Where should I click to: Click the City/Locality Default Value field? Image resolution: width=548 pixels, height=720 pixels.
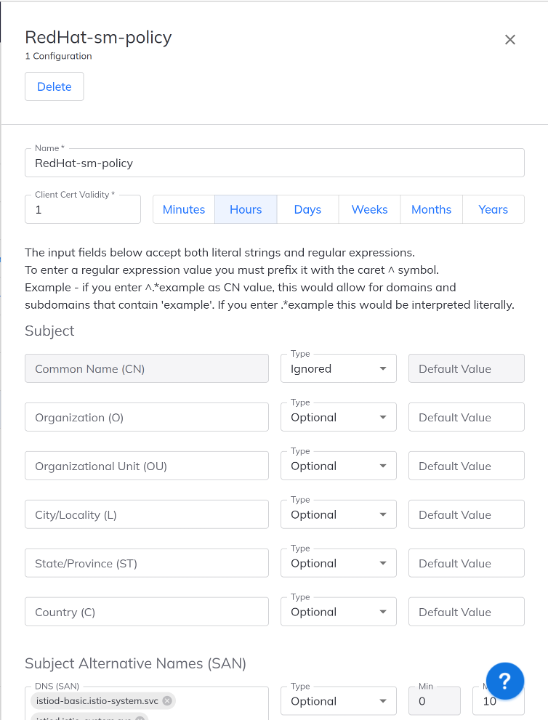pyautogui.click(x=466, y=515)
